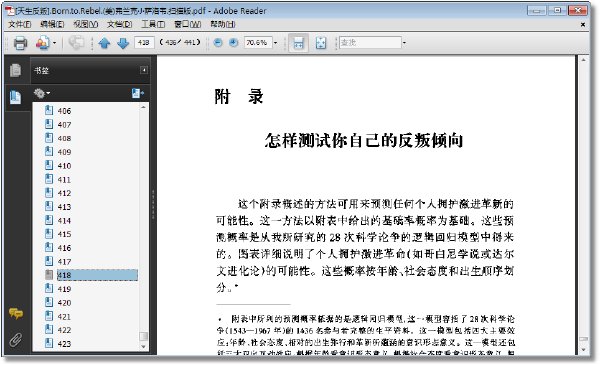This screenshot has width=600, height=366.
Task: Select highlighted bookmark 418
Action: coord(97,275)
